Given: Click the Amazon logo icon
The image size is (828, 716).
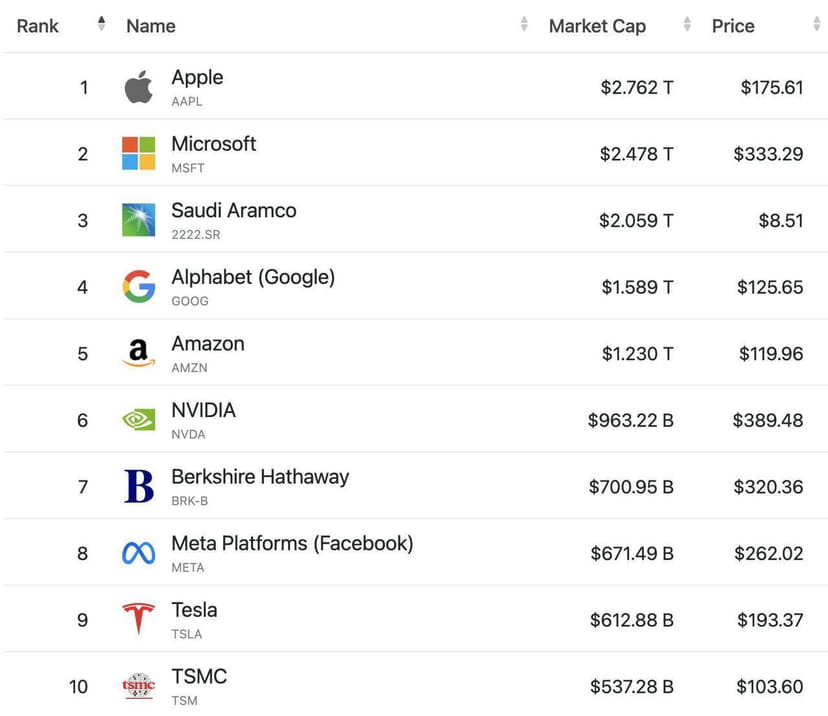Looking at the screenshot, I should point(138,353).
